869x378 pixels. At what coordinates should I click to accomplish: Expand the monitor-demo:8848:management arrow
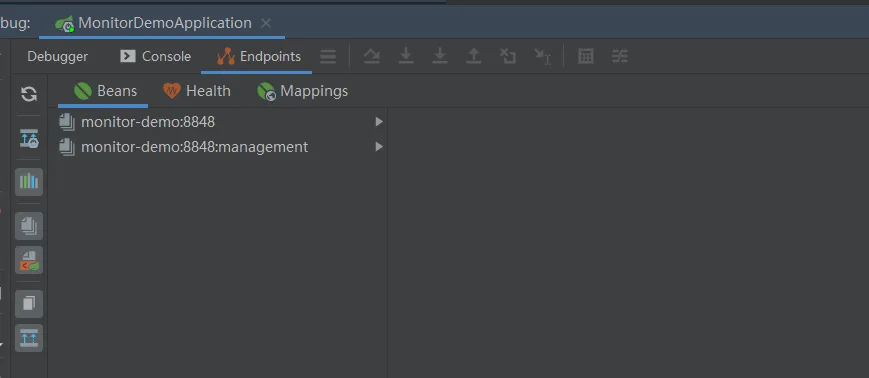[379, 147]
